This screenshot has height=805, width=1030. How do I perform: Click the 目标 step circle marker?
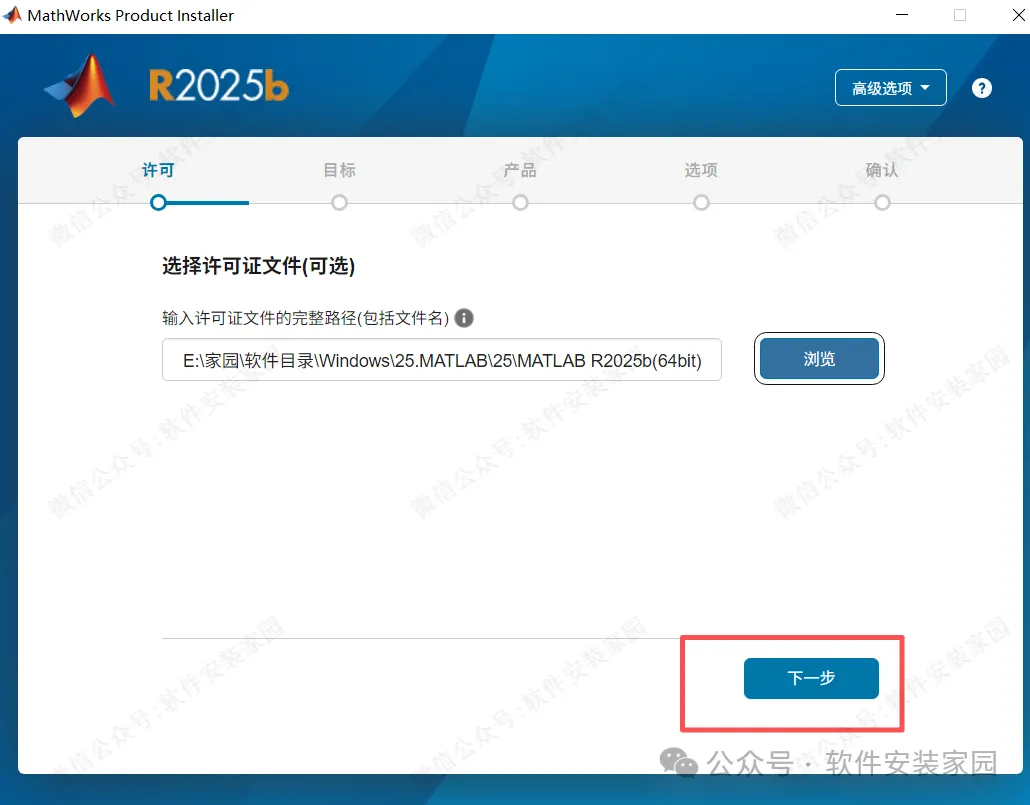click(340, 202)
